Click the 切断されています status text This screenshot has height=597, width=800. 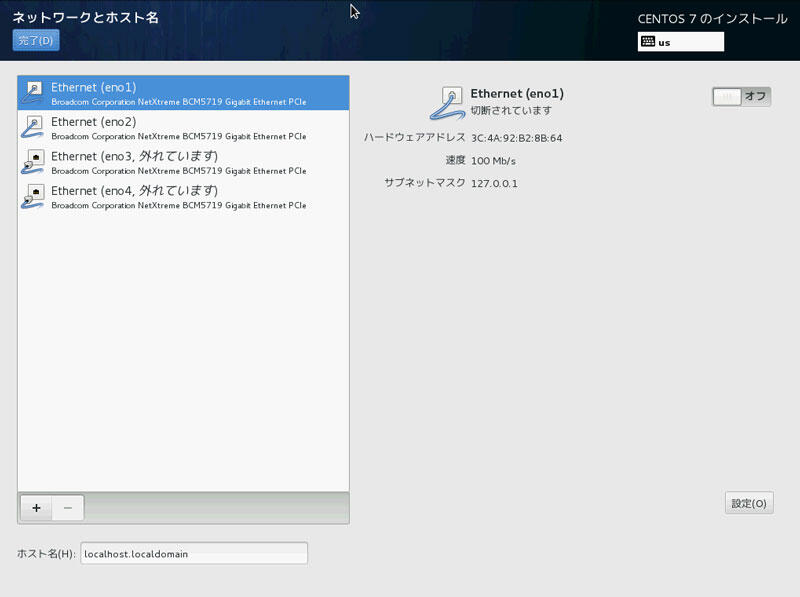[x=511, y=110]
